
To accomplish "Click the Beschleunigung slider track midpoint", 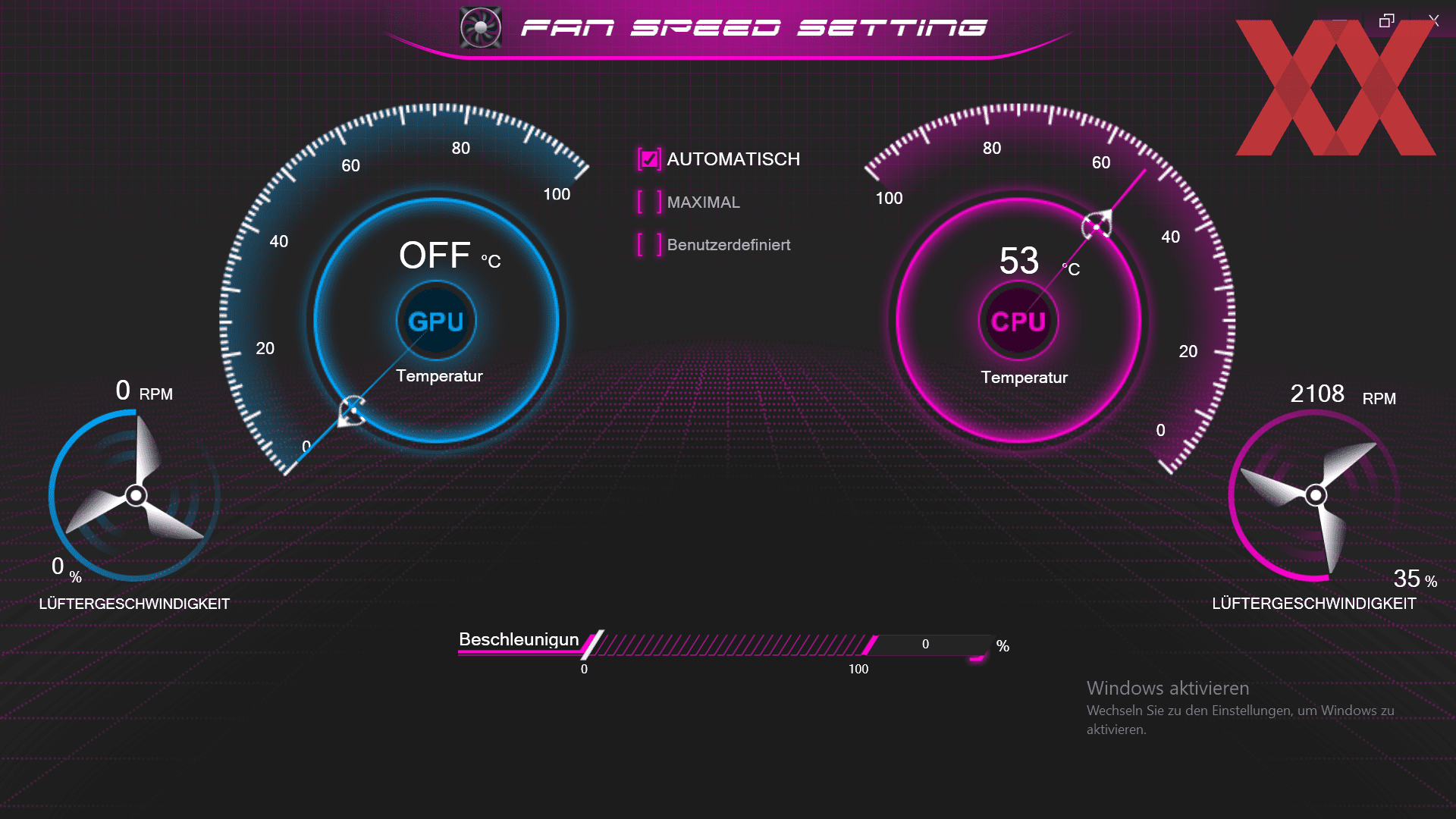I will pyautogui.click(x=728, y=645).
